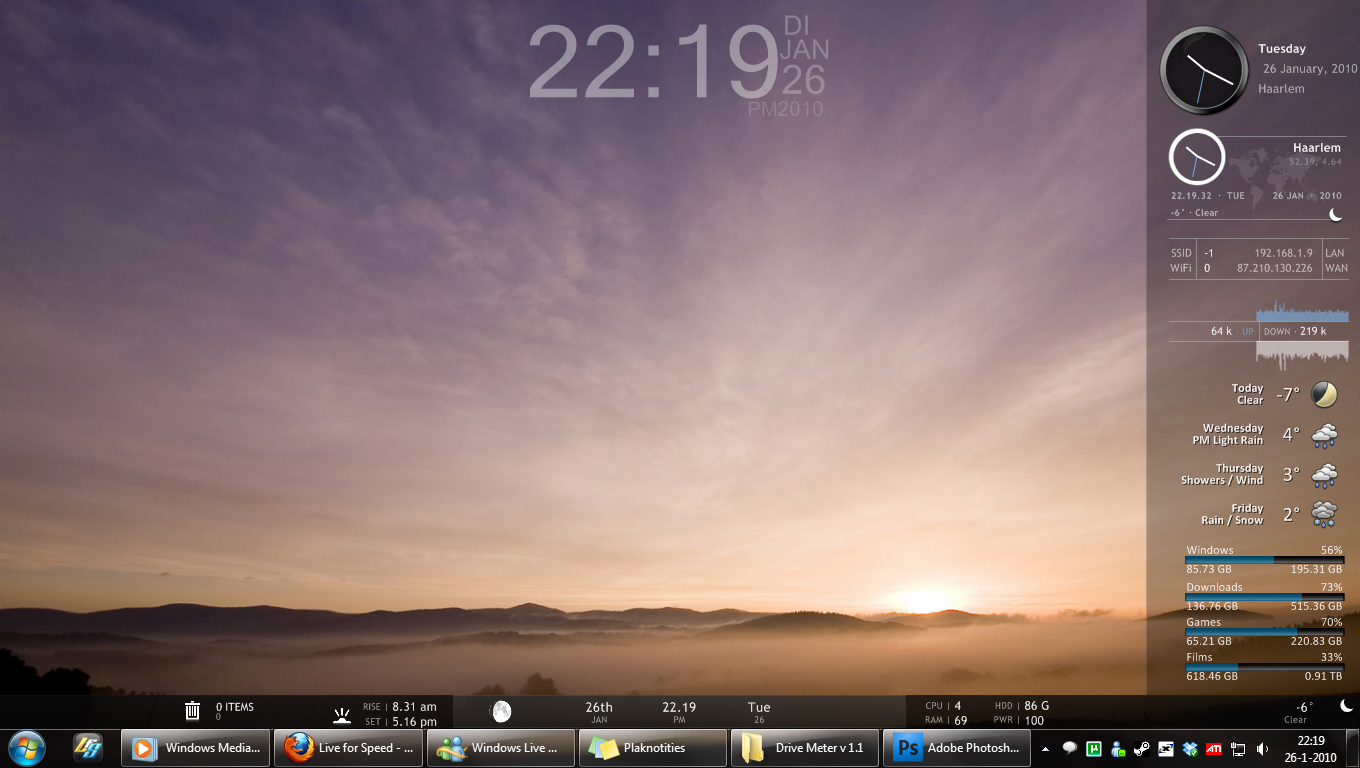This screenshot has width=1360, height=768.
Task: Click the CPU usage value '4'
Action: [958, 706]
